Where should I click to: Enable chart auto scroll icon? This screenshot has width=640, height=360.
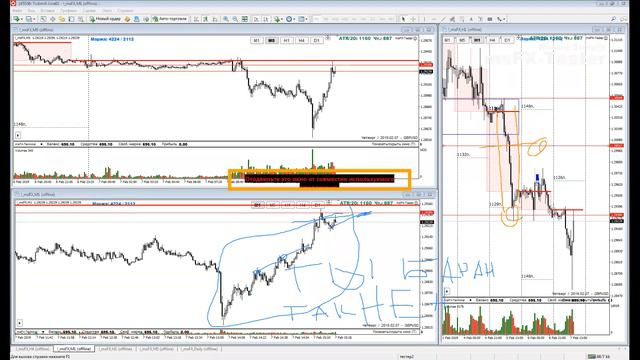[256, 19]
